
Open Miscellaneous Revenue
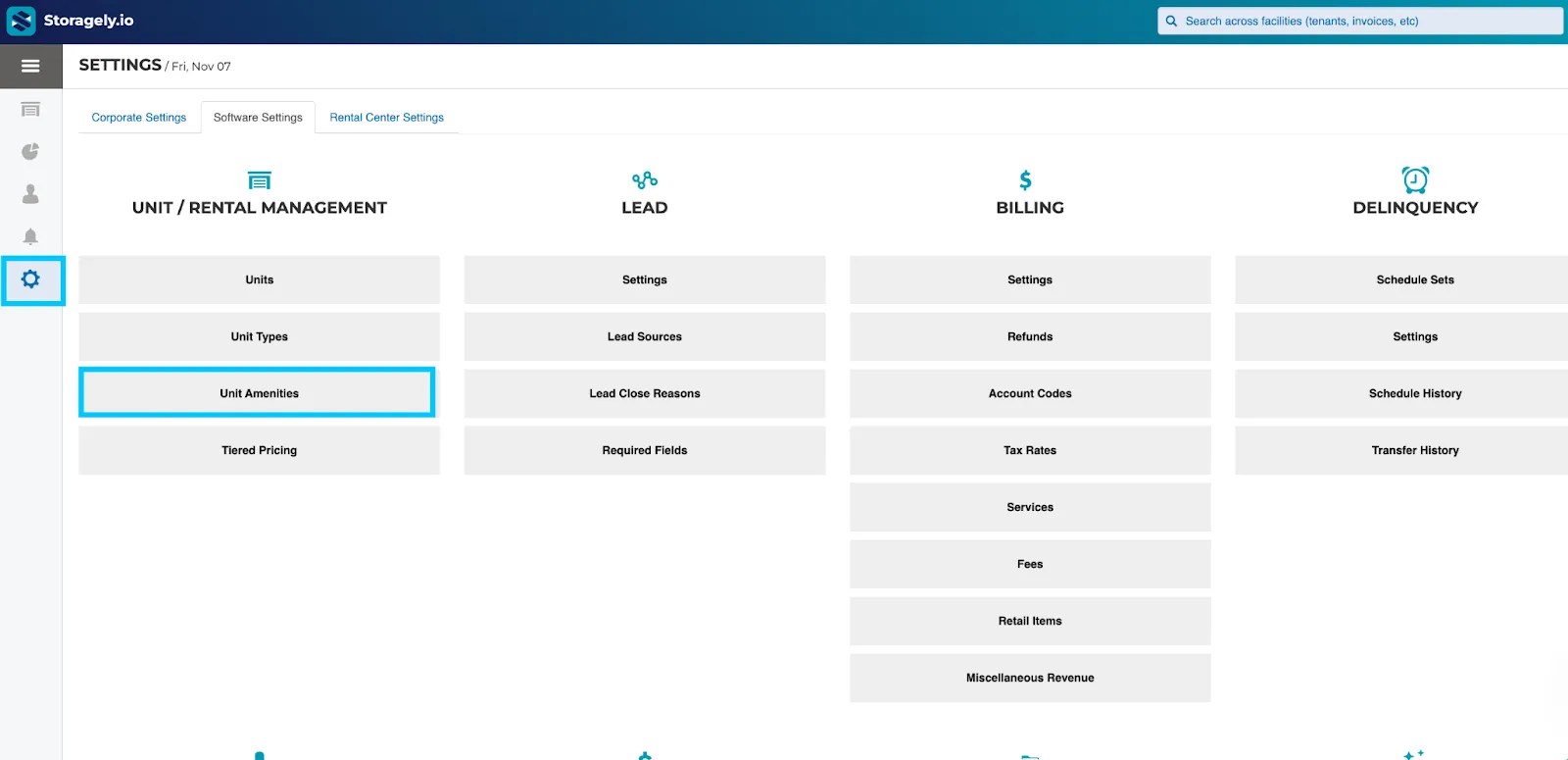(1030, 678)
